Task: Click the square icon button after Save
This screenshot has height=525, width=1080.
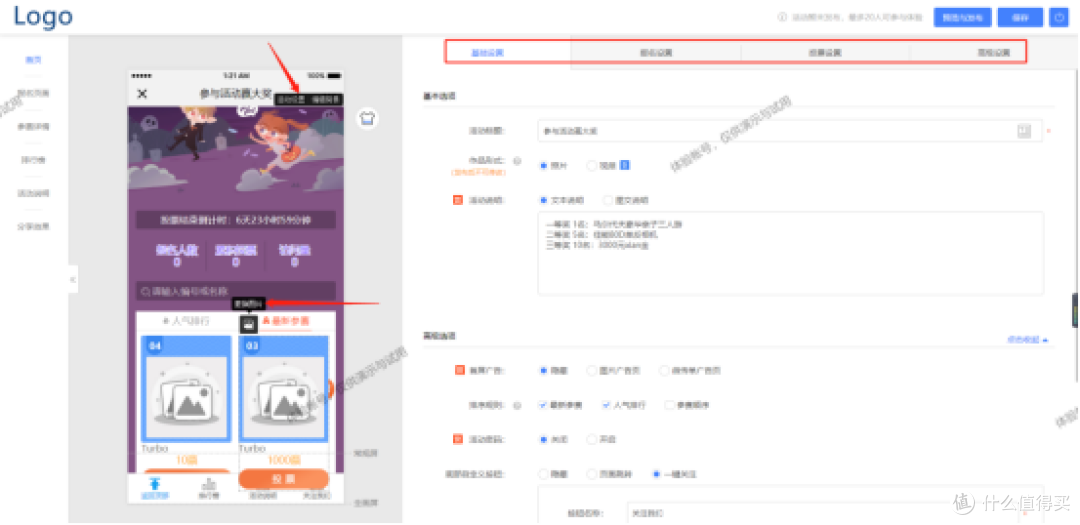Action: coord(1058,18)
